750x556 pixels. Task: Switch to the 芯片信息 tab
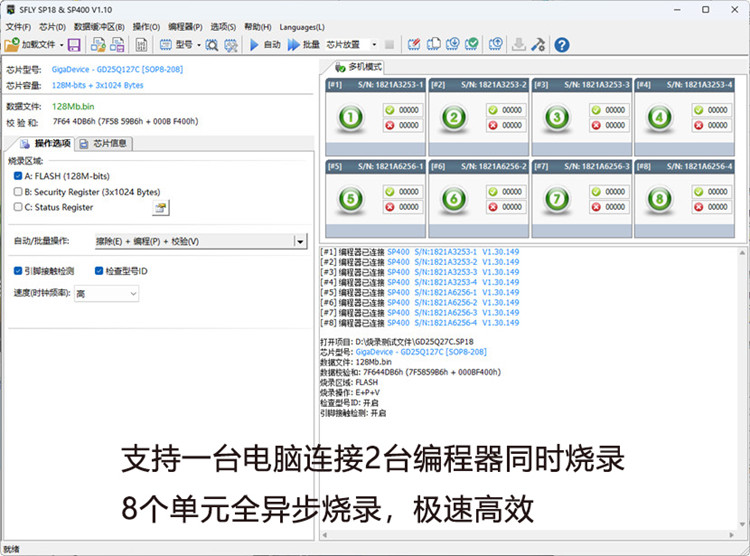click(103, 143)
